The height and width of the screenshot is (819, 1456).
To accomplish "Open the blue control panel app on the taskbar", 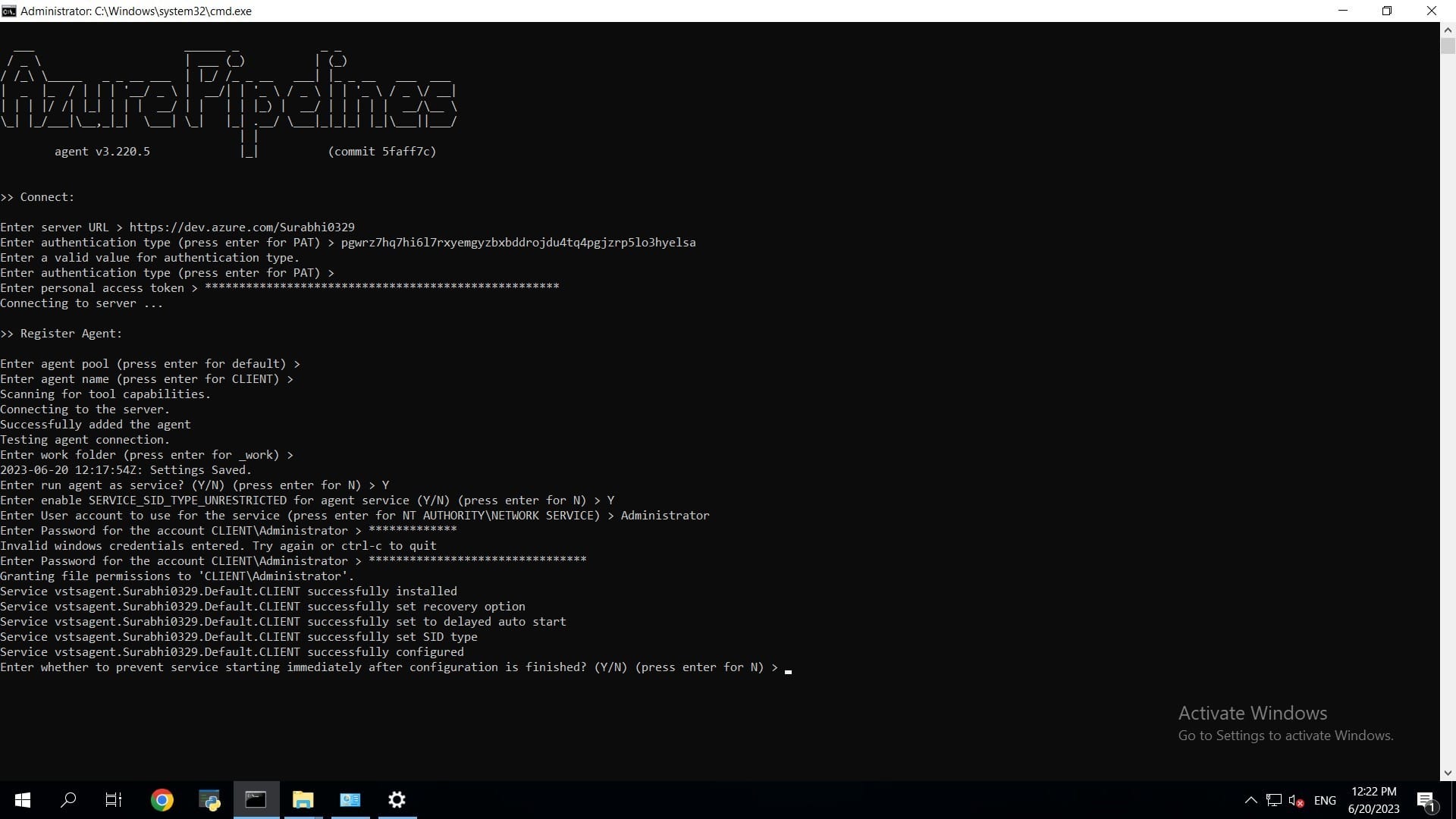I will coord(350,800).
